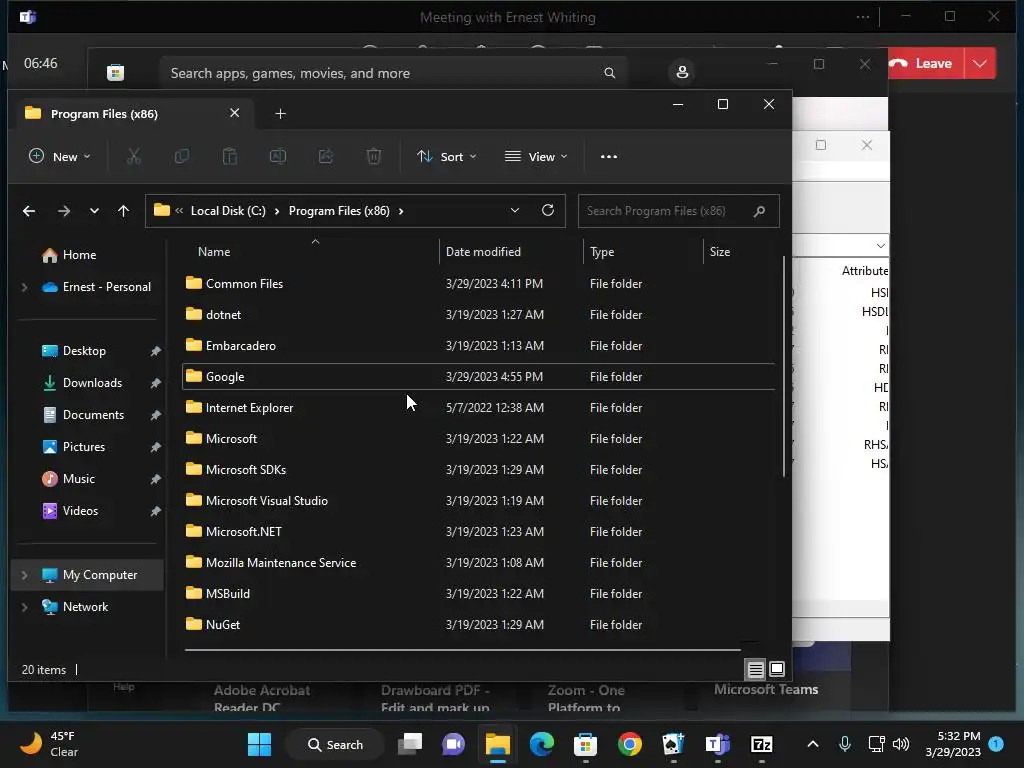
Task: Sort by the Date modified column header
Action: (x=483, y=251)
